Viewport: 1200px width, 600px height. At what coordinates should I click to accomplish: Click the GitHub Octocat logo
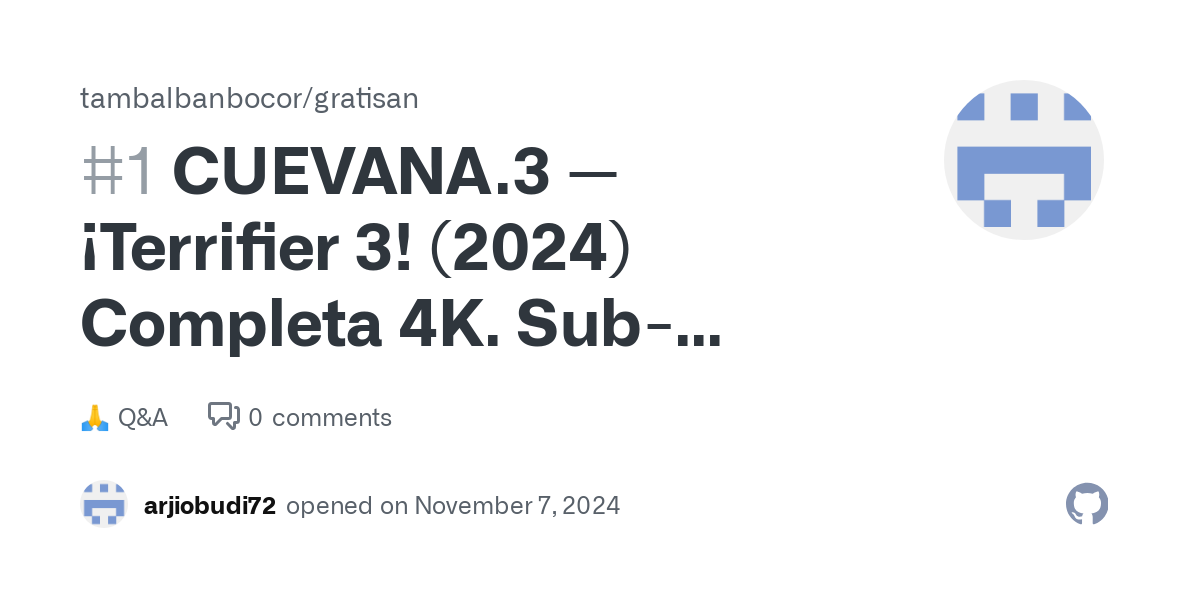1087,505
